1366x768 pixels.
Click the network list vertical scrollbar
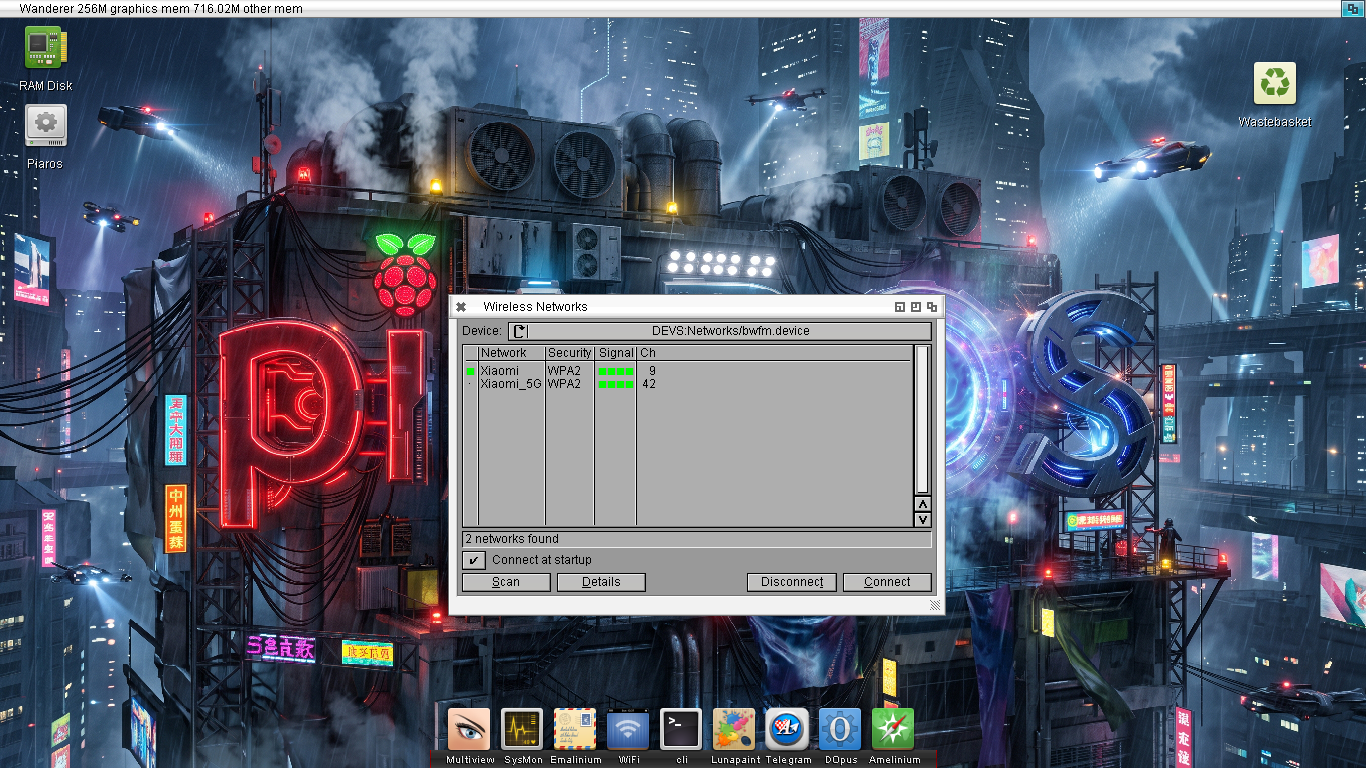[923, 420]
